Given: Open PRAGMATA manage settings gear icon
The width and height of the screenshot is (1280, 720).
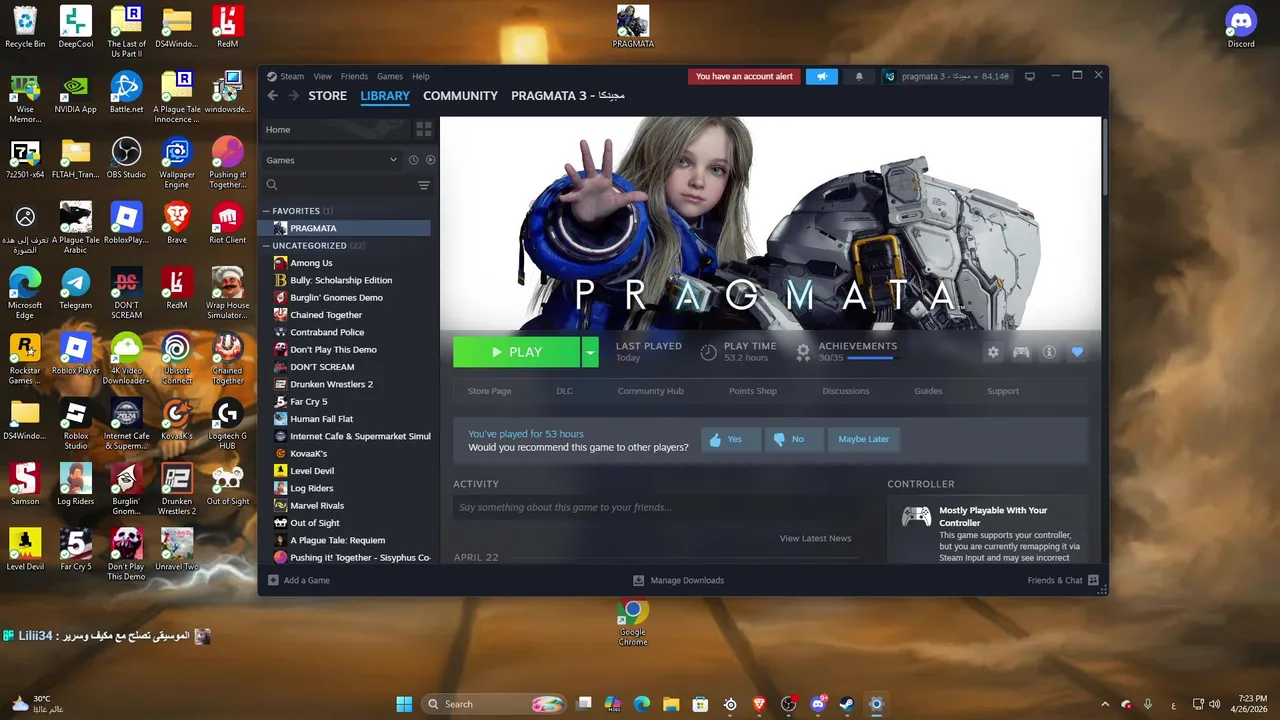Looking at the screenshot, I should (x=993, y=352).
